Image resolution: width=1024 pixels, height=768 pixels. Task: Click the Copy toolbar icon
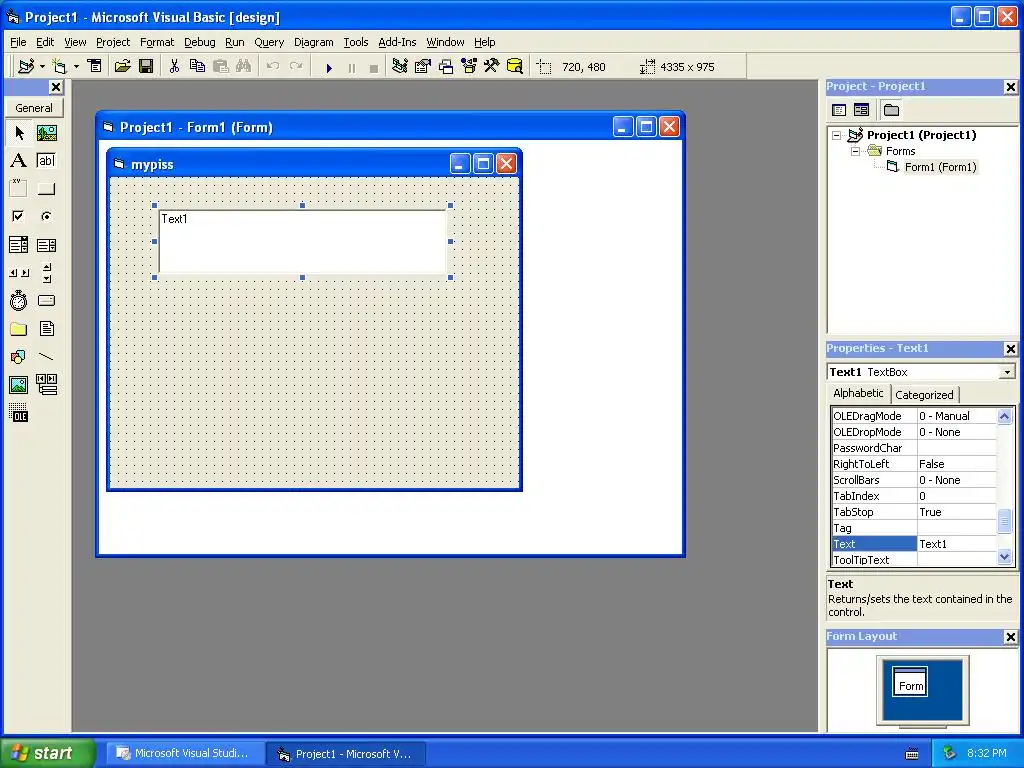point(197,66)
